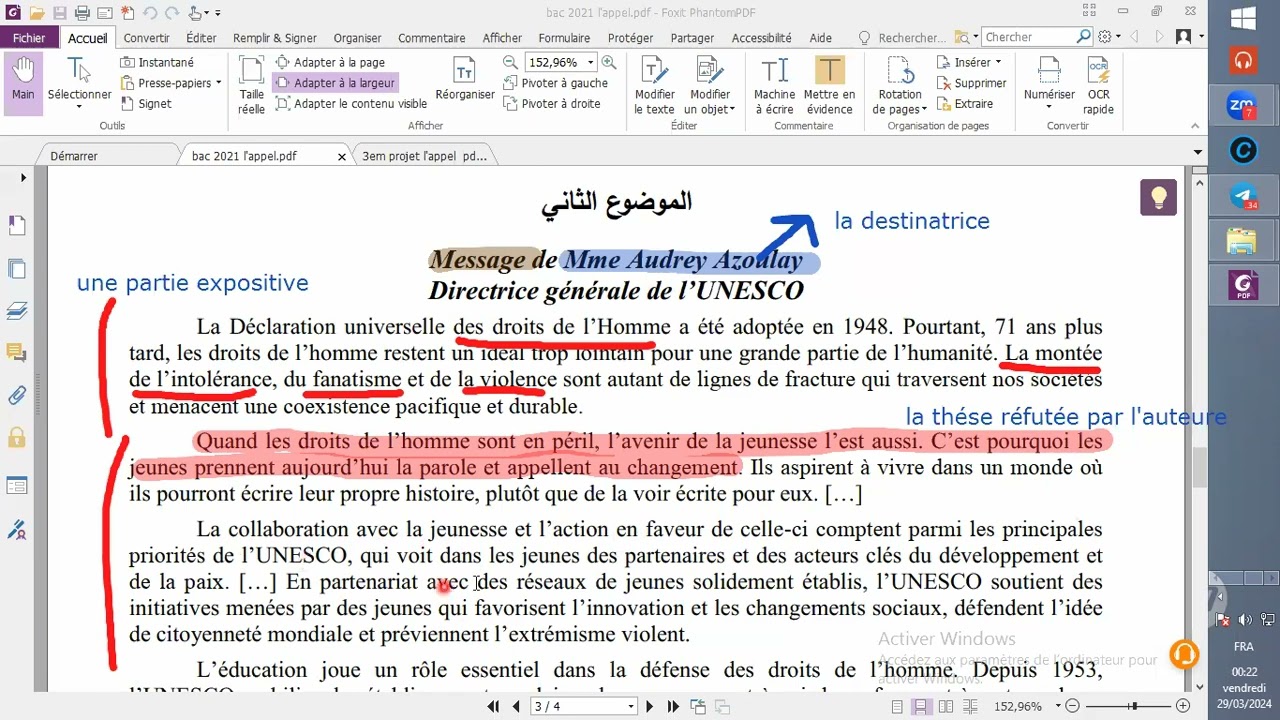Image resolution: width=1280 pixels, height=720 pixels.
Task: Go to the first page
Action: point(494,706)
